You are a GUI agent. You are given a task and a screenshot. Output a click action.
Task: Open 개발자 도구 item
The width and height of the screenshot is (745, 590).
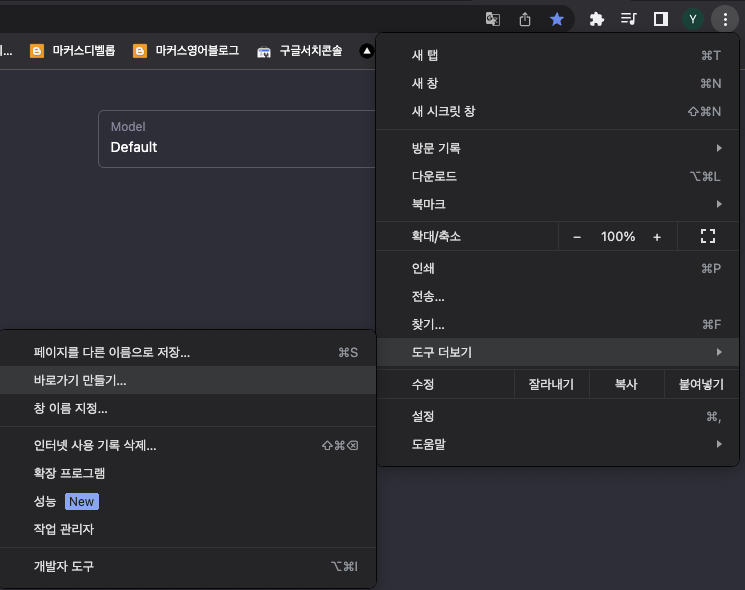(x=188, y=566)
